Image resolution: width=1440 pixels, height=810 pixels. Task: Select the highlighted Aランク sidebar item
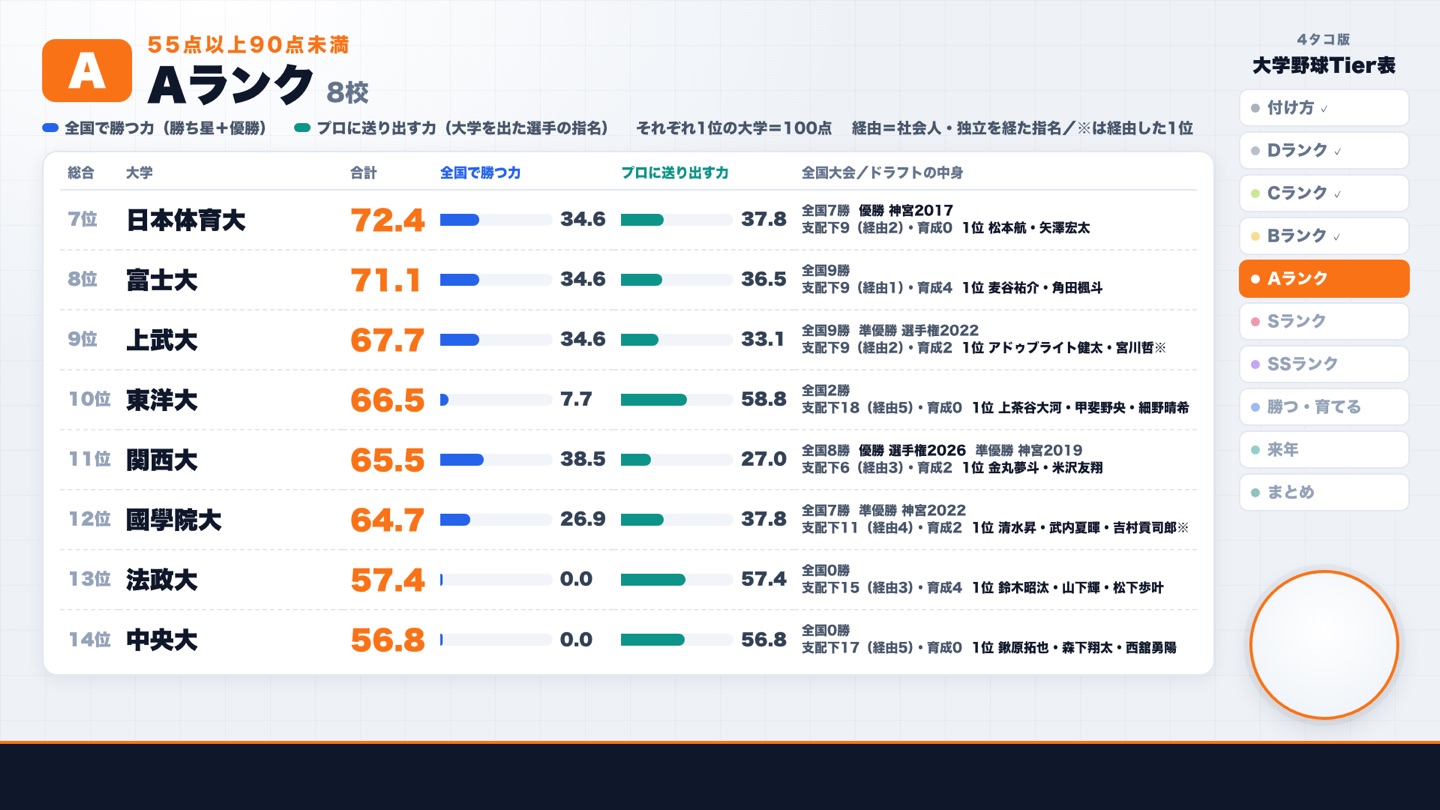1323,279
